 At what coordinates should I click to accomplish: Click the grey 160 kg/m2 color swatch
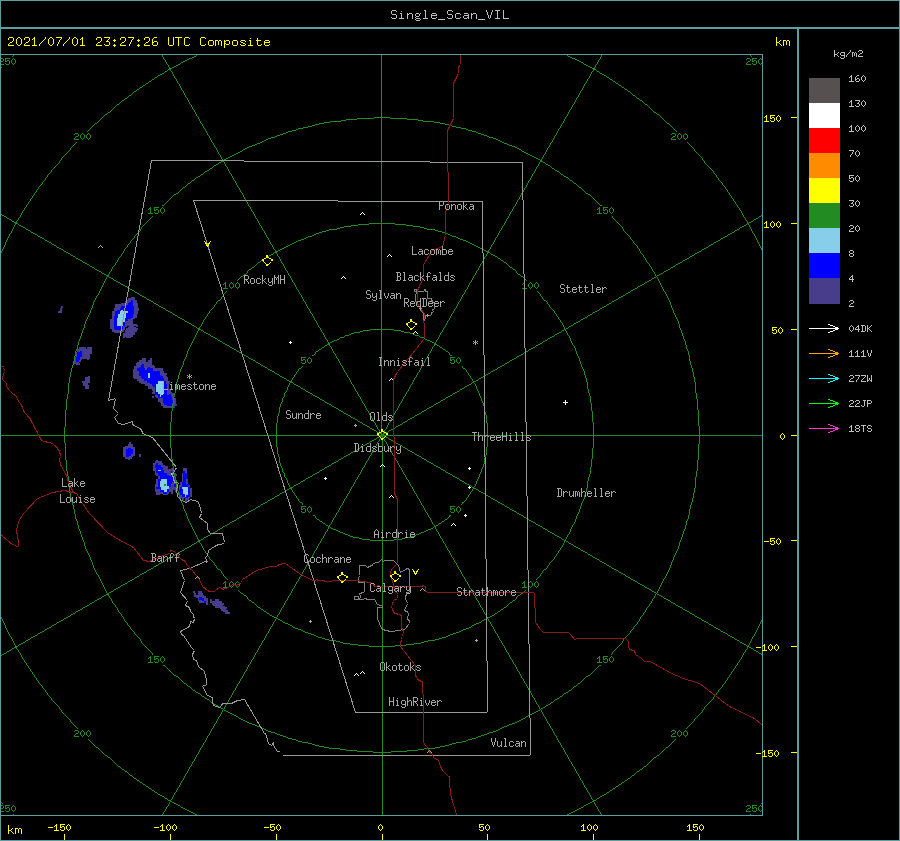824,90
